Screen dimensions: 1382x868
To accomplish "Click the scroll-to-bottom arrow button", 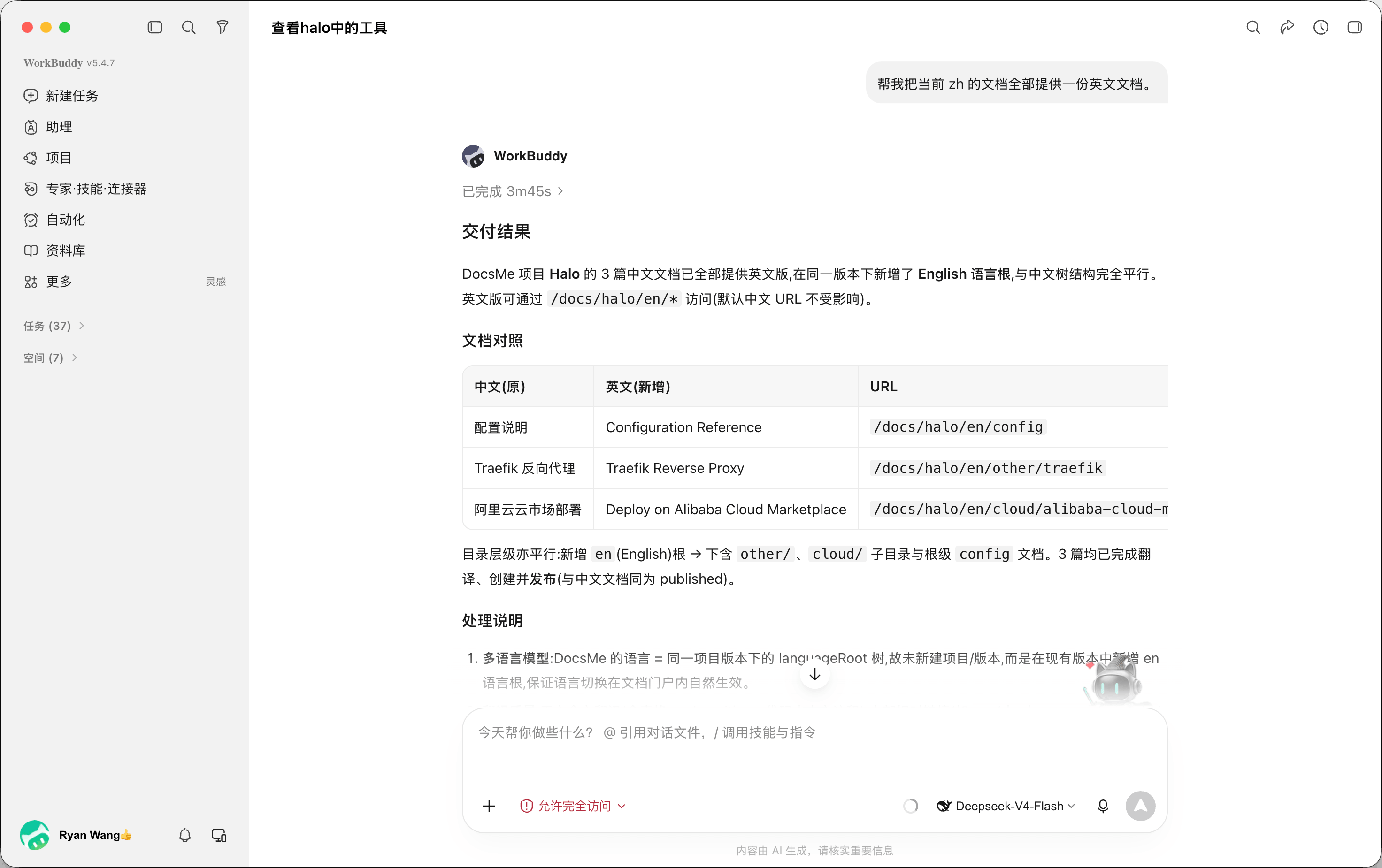I will click(x=814, y=674).
